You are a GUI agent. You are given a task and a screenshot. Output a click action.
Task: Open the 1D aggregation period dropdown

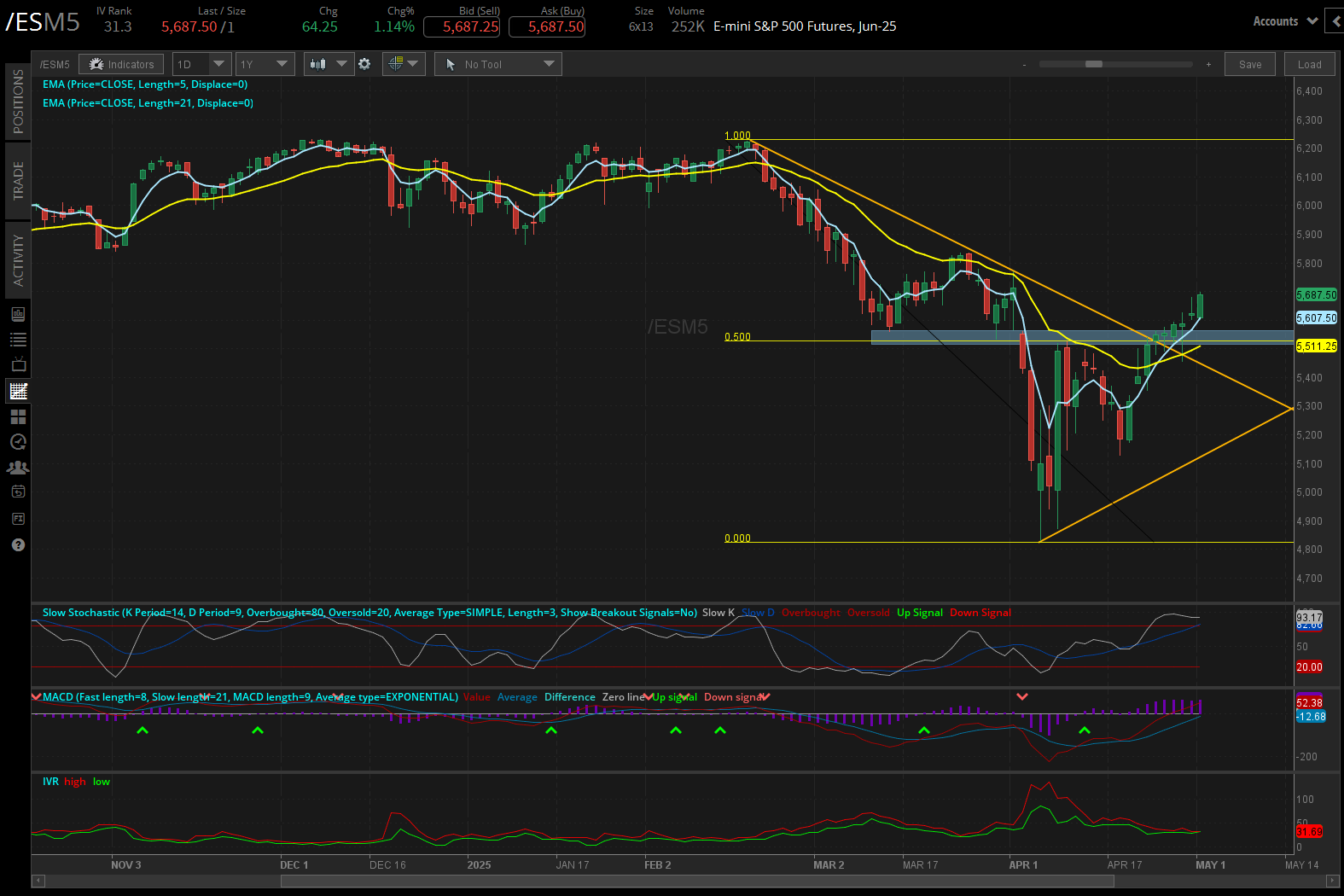(x=202, y=64)
